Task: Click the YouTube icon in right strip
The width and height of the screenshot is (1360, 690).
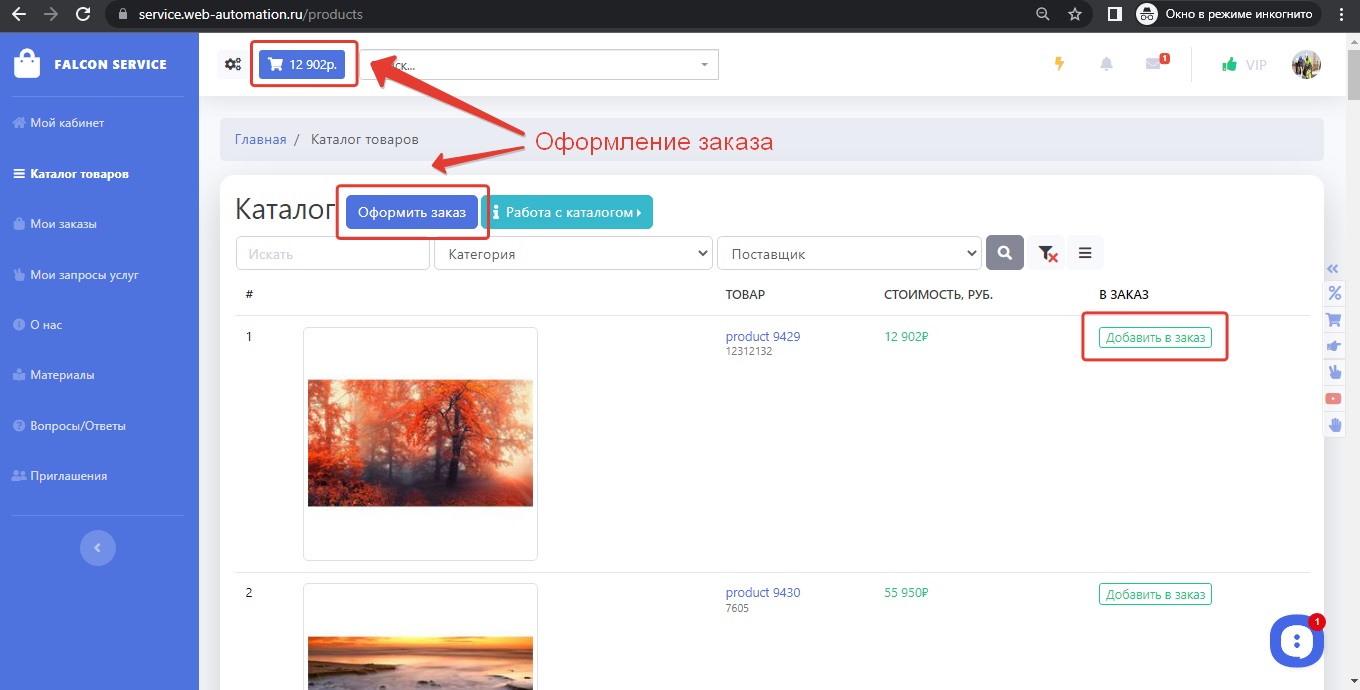Action: pyautogui.click(x=1334, y=399)
